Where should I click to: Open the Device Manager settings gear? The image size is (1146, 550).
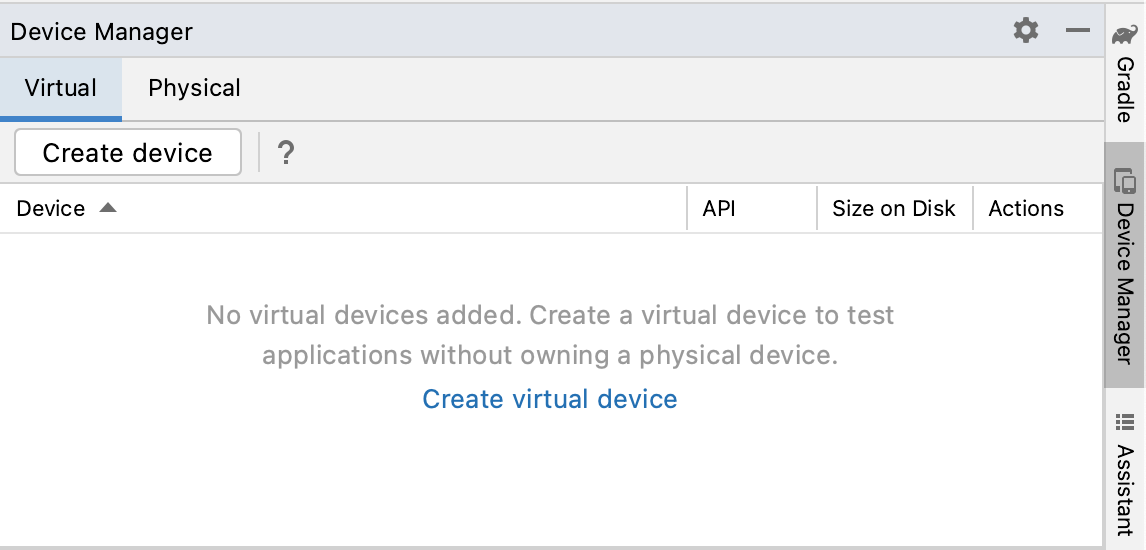pos(1026,31)
